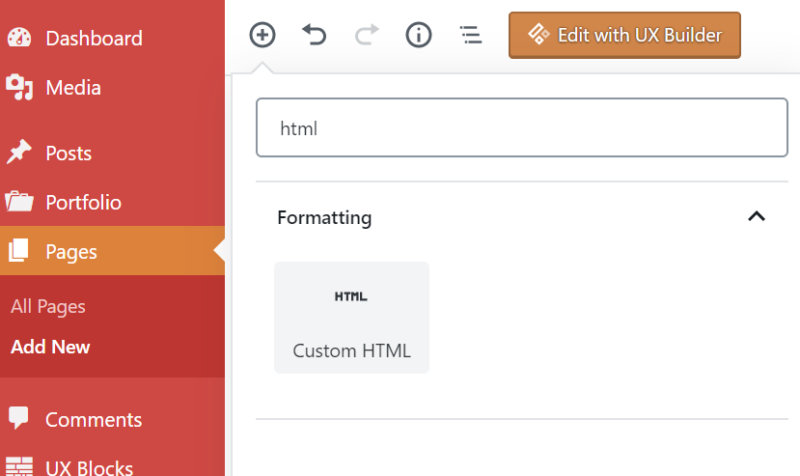Open the content info icon

click(x=419, y=35)
